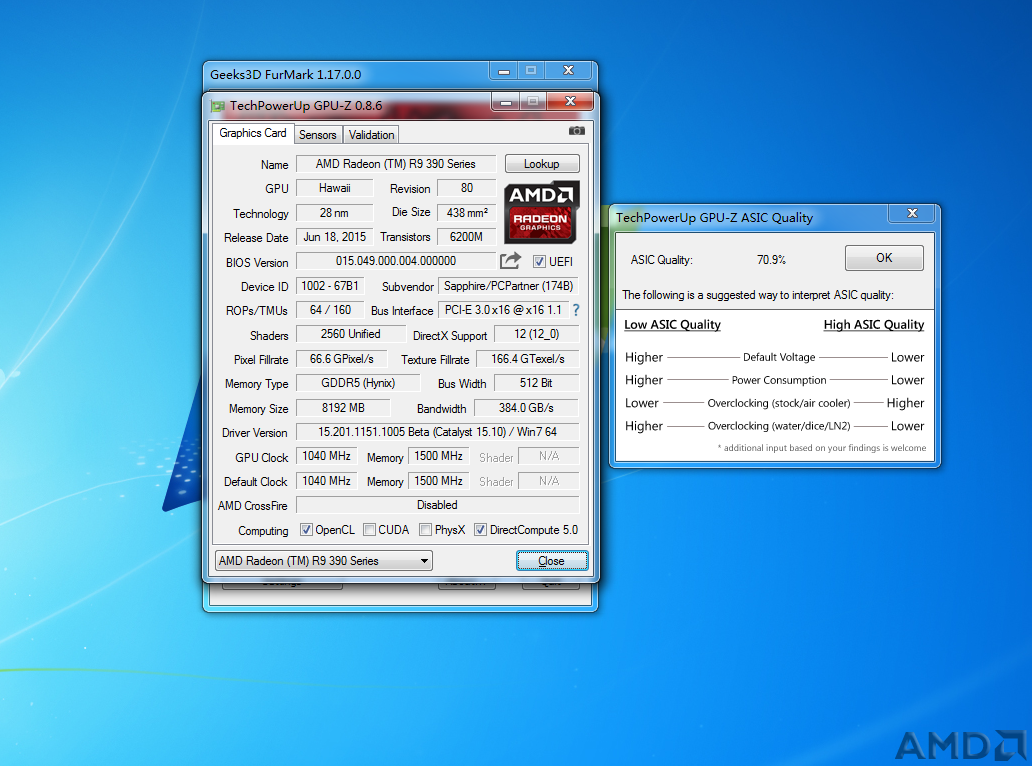Click the Bandwidth field 384.0 GB/s
Viewport: 1032px width, 766px height.
527,408
